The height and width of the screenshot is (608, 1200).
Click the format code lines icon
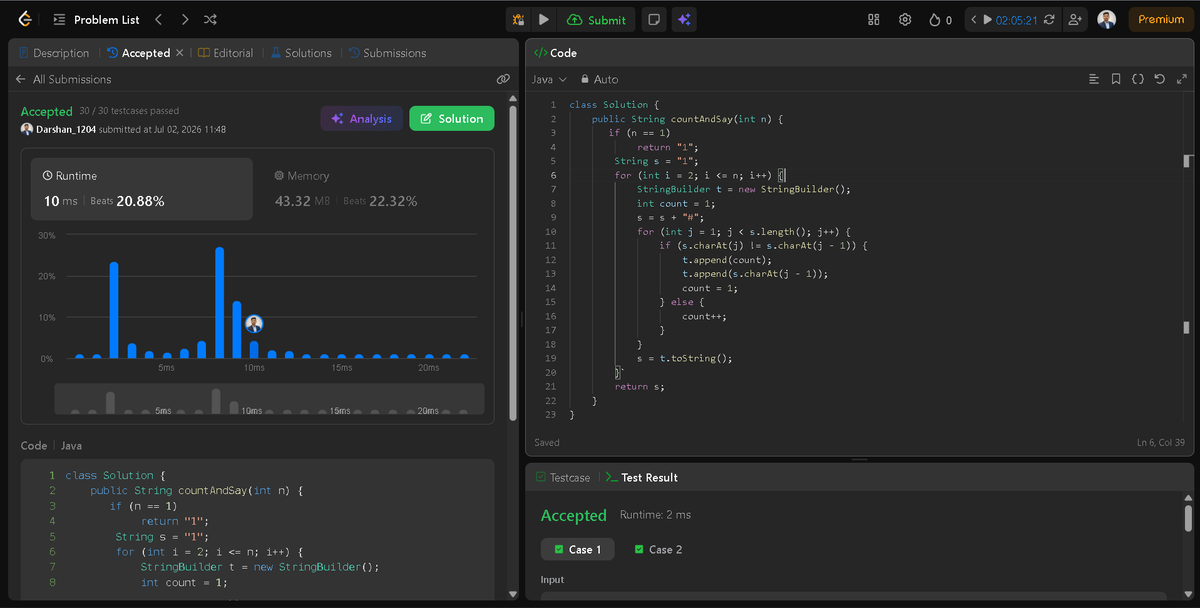click(x=1094, y=79)
